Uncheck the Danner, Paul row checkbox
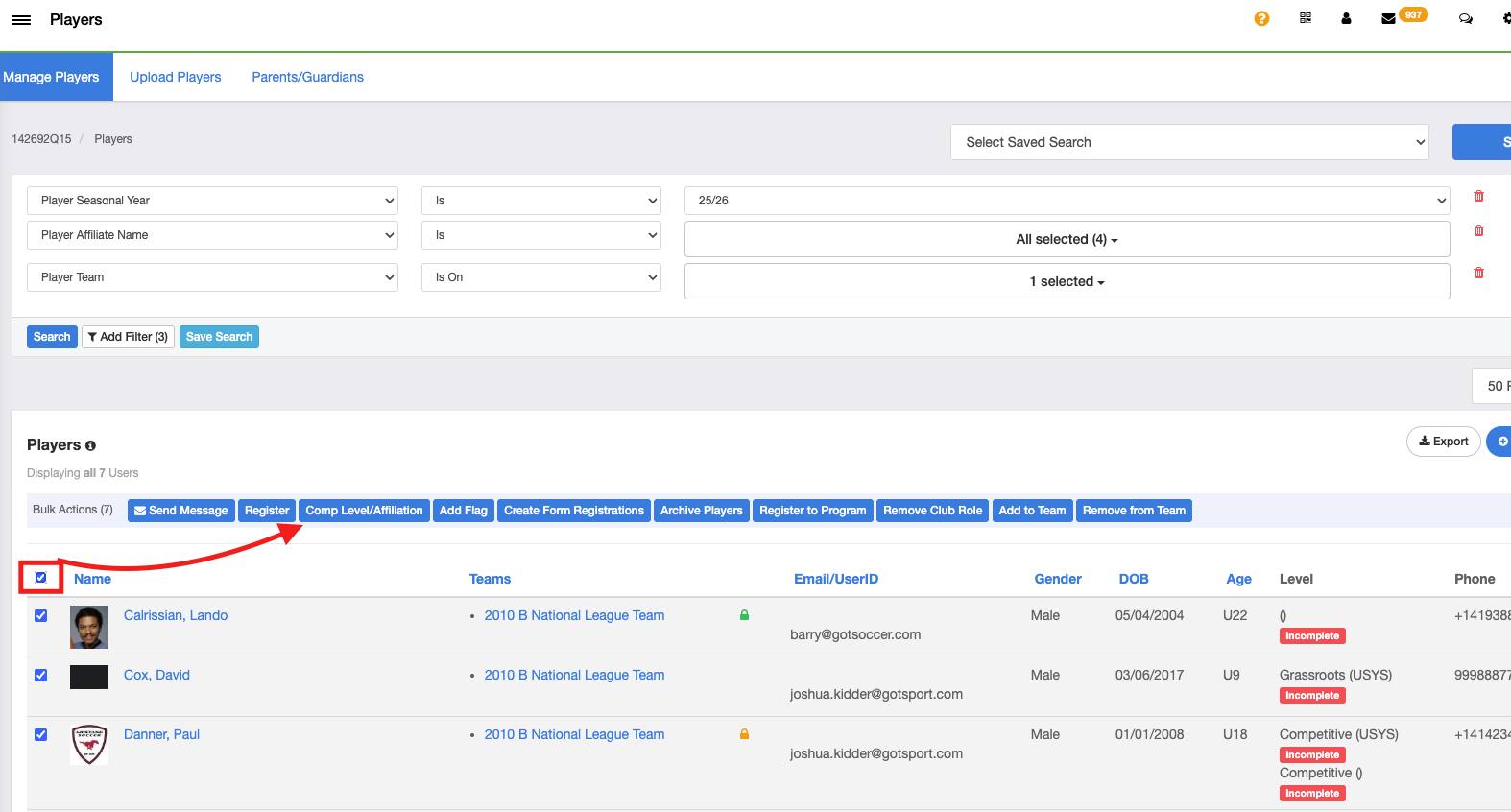 (41, 735)
